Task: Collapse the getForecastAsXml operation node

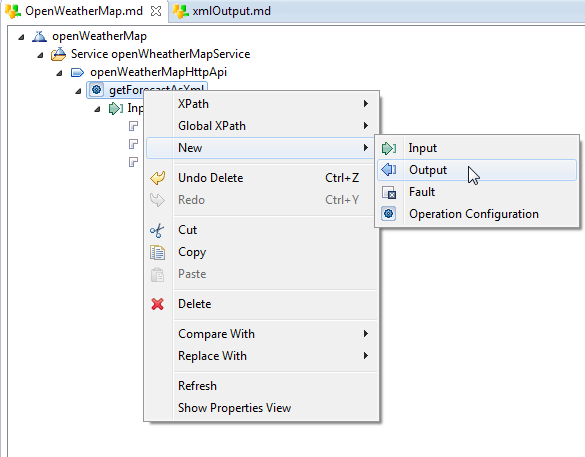Action: (x=78, y=91)
